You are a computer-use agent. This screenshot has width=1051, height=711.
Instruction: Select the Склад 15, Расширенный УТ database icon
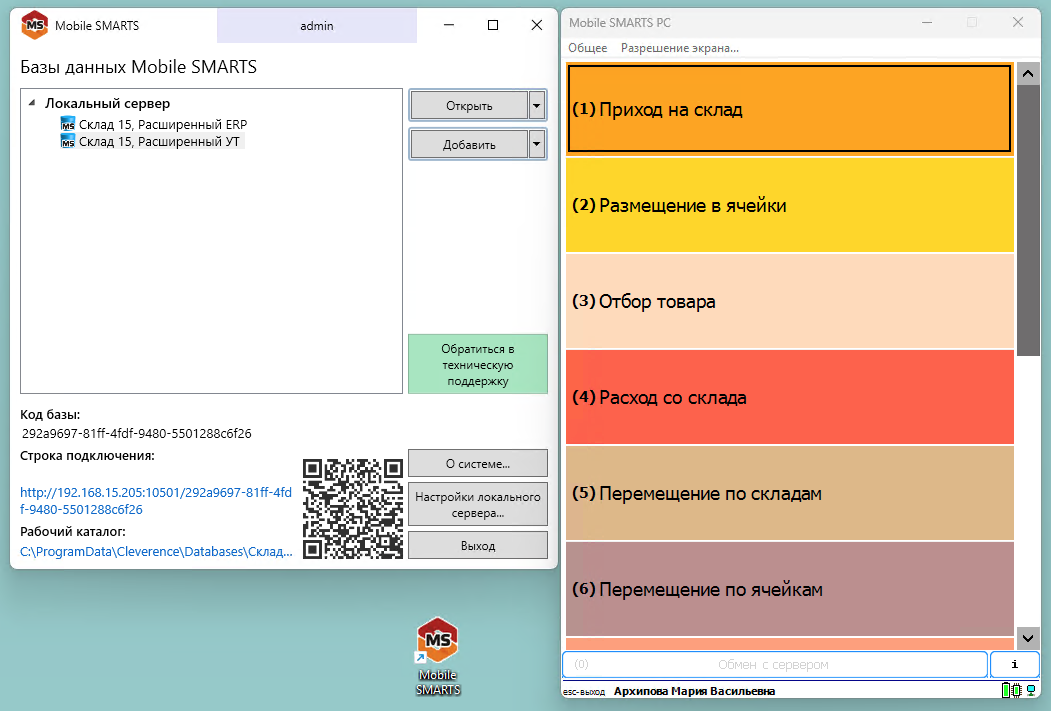[x=67, y=142]
